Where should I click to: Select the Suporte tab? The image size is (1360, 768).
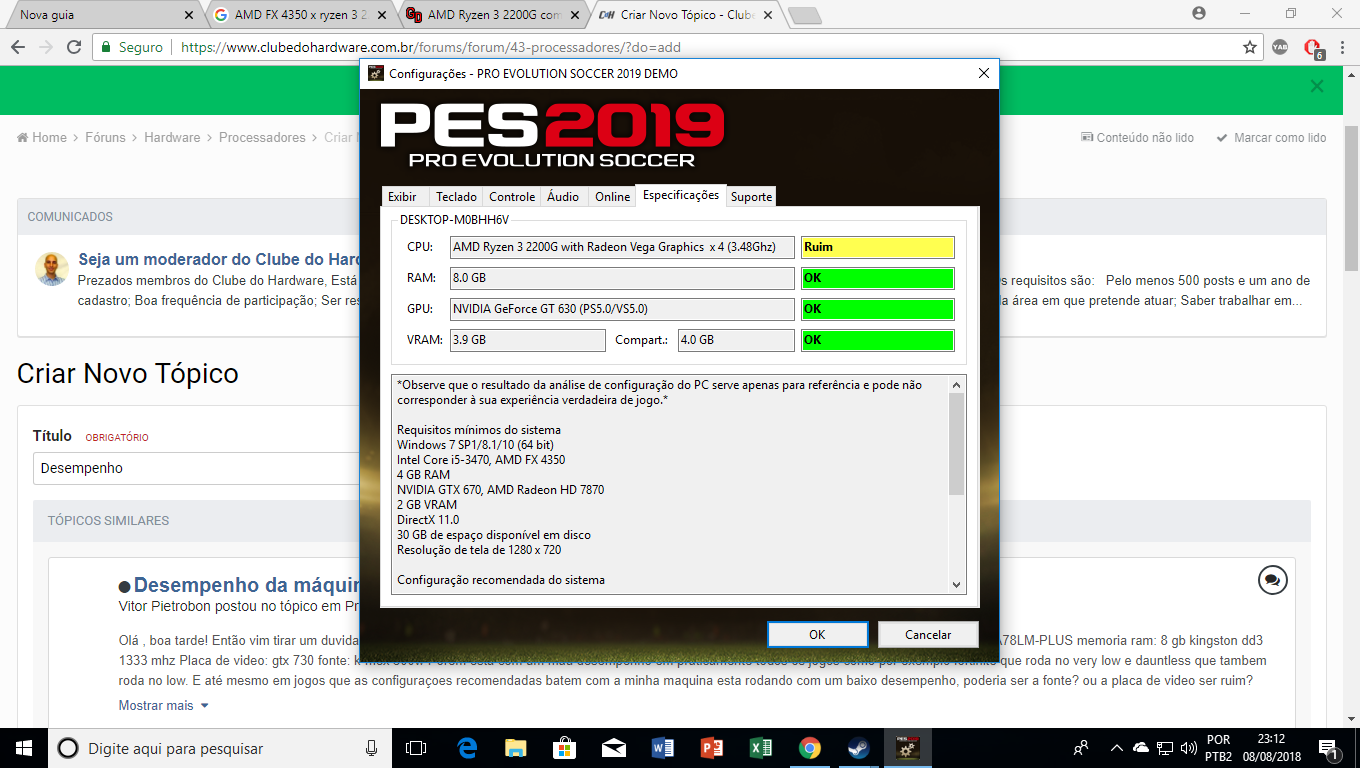tap(751, 197)
